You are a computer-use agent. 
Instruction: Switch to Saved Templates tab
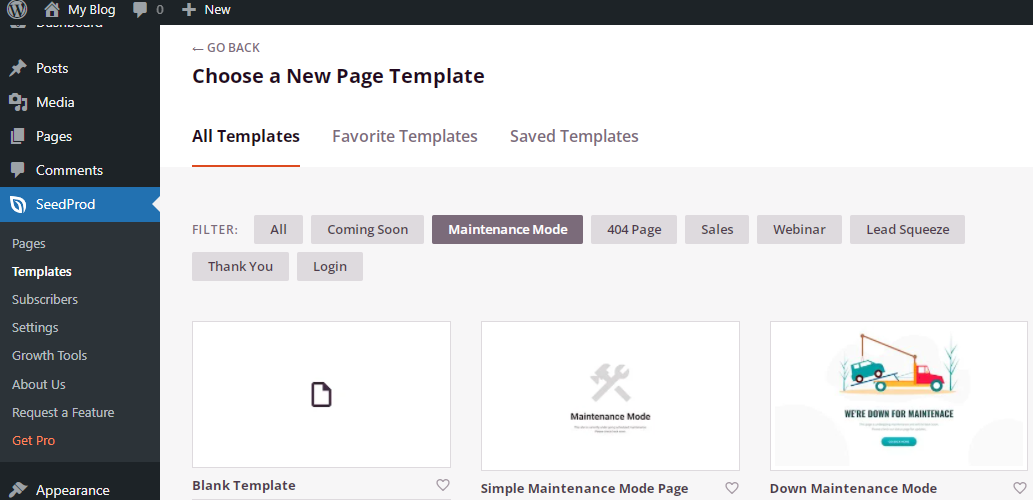574,136
